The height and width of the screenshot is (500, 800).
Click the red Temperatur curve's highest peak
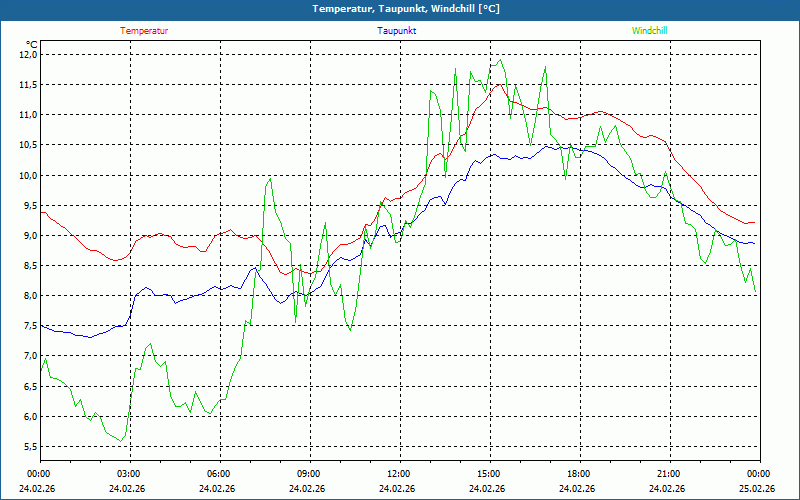[499, 84]
